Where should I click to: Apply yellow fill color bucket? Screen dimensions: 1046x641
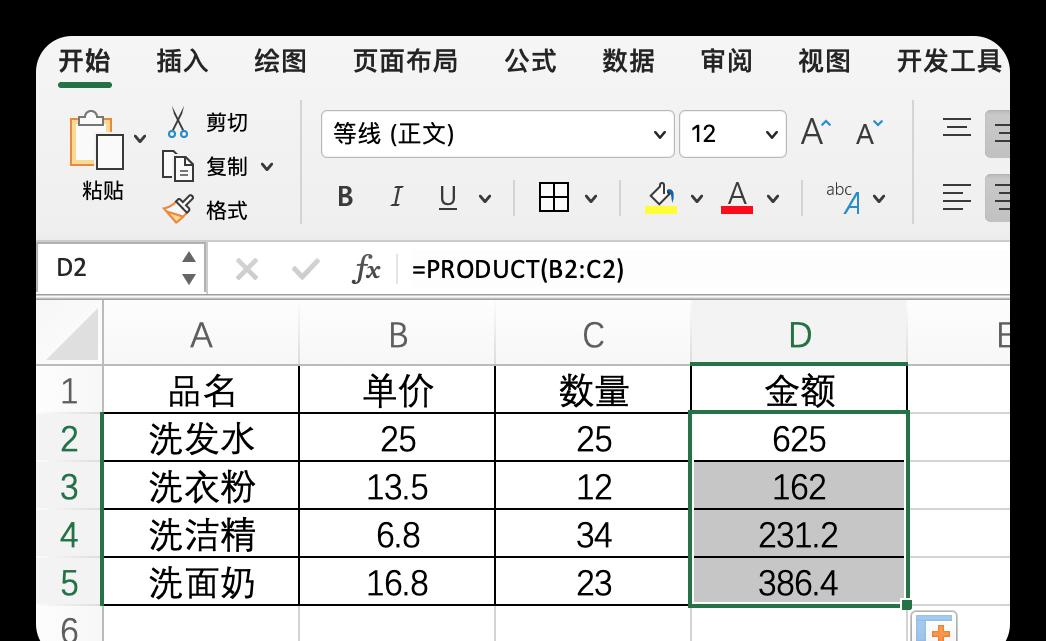point(661,197)
